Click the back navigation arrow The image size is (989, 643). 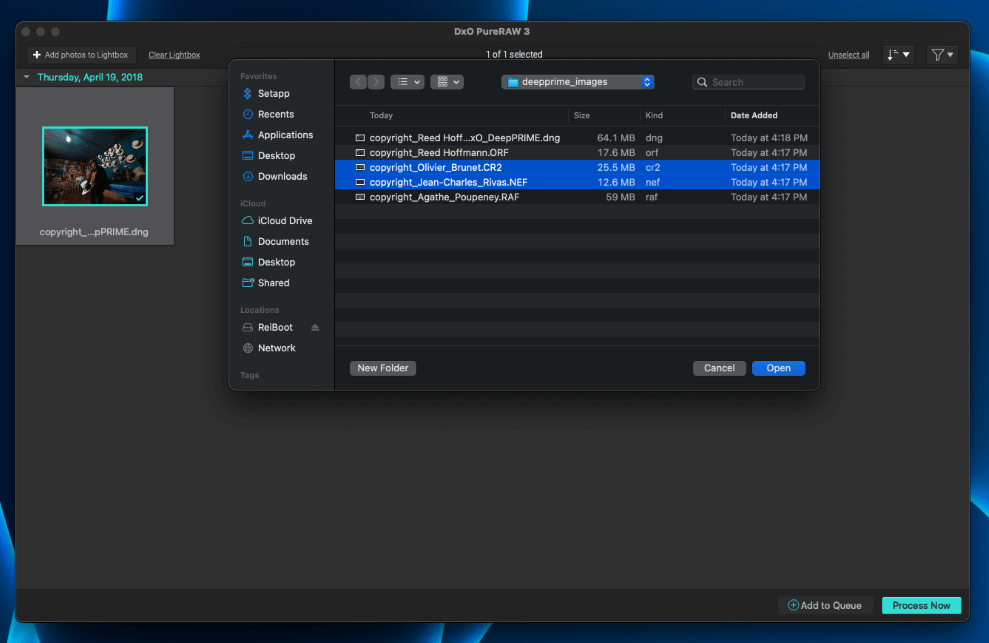(x=358, y=82)
